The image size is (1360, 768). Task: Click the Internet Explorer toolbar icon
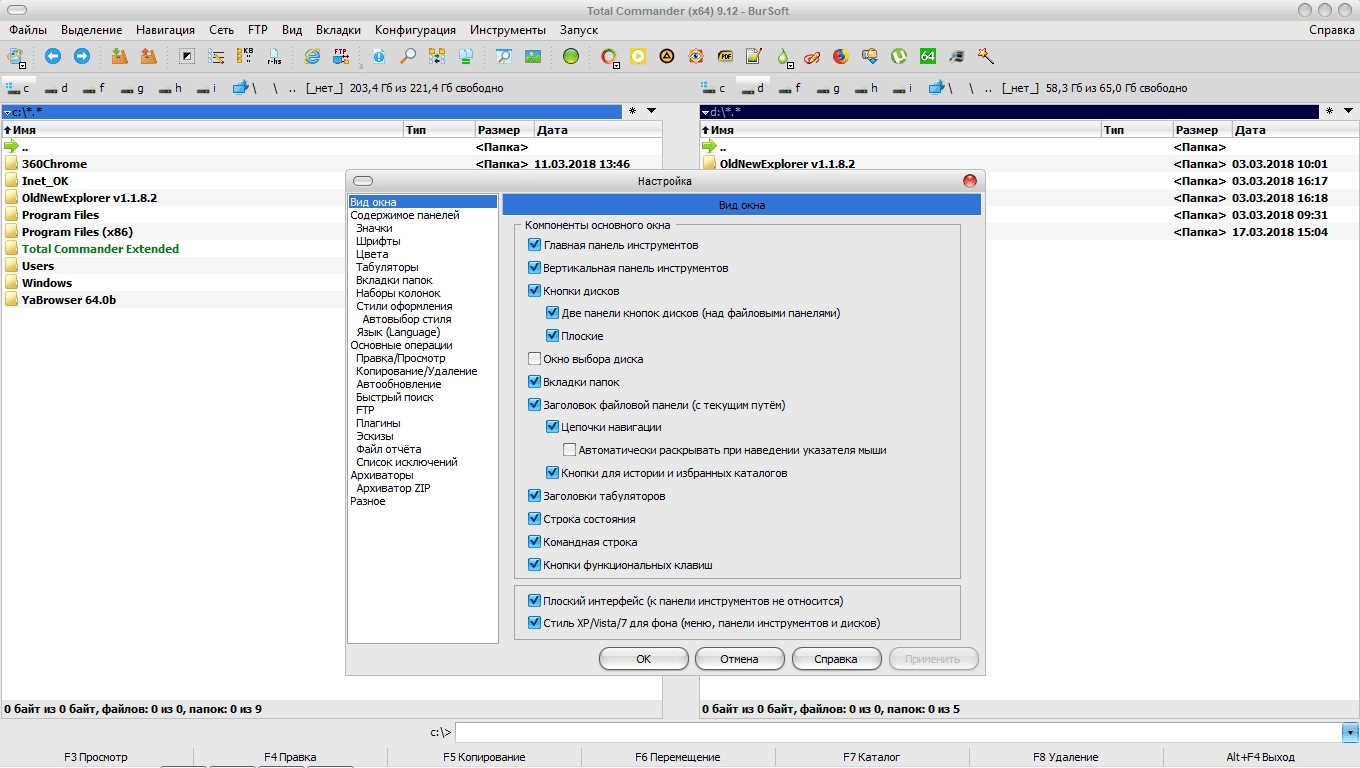coord(313,56)
